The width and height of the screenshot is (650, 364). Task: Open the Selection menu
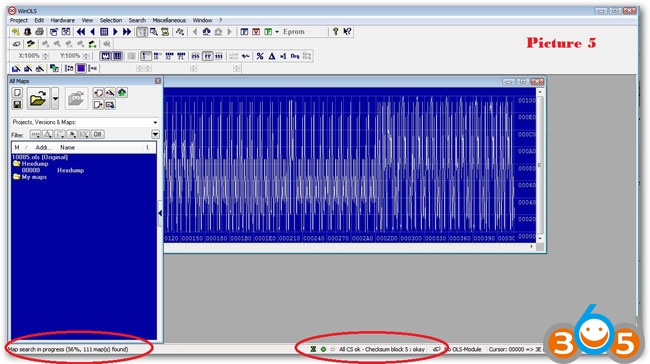[x=111, y=20]
